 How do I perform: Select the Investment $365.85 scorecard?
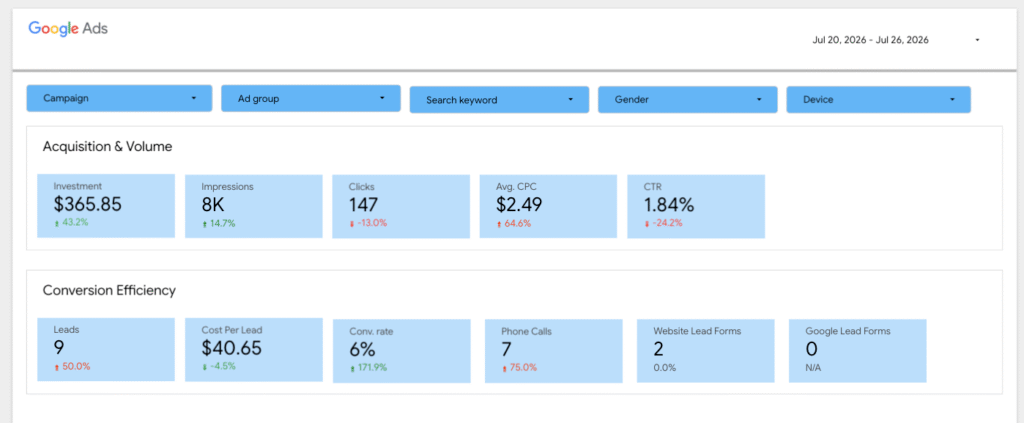coord(106,206)
